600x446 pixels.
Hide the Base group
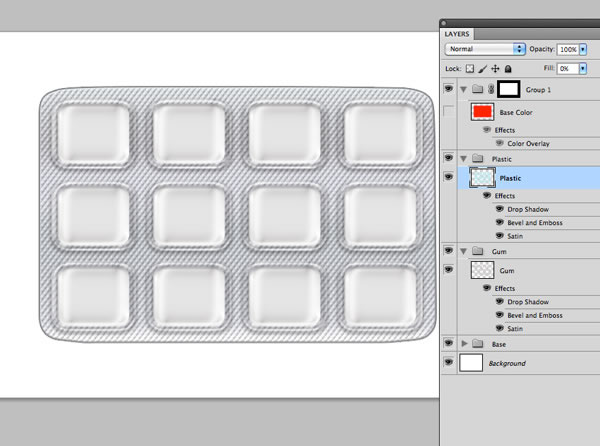tap(448, 343)
